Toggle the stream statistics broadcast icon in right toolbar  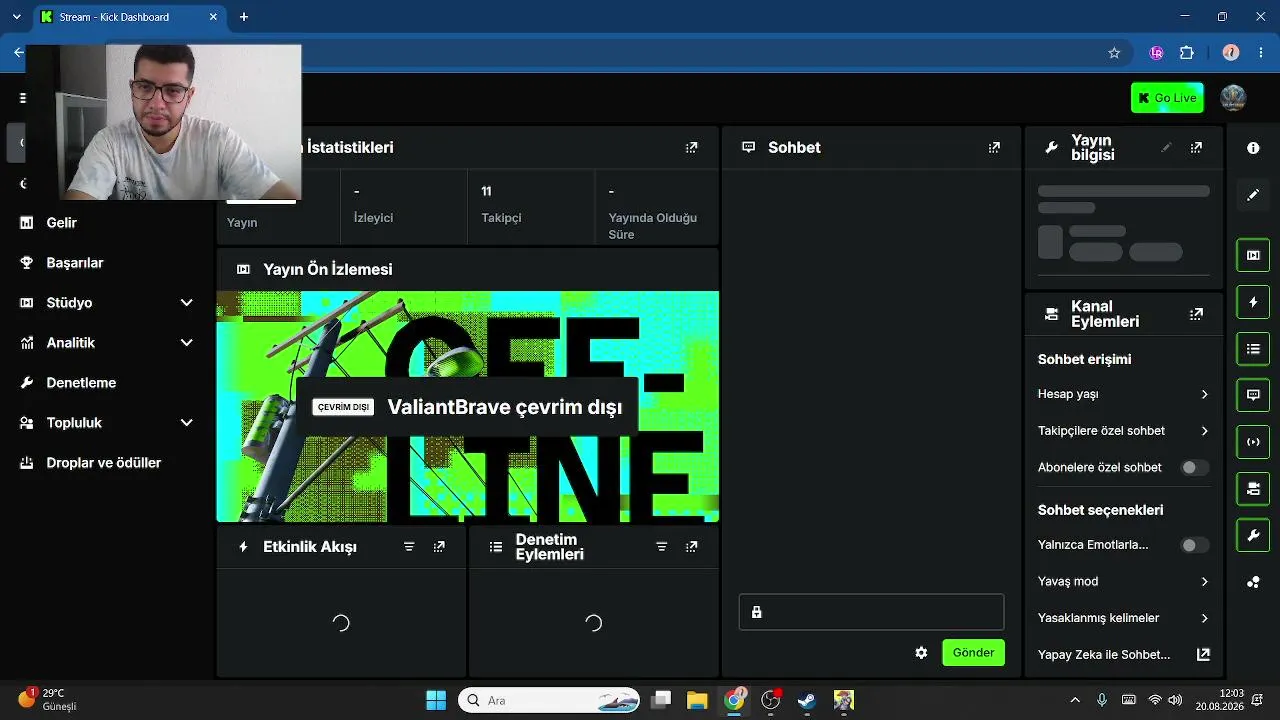(1253, 442)
